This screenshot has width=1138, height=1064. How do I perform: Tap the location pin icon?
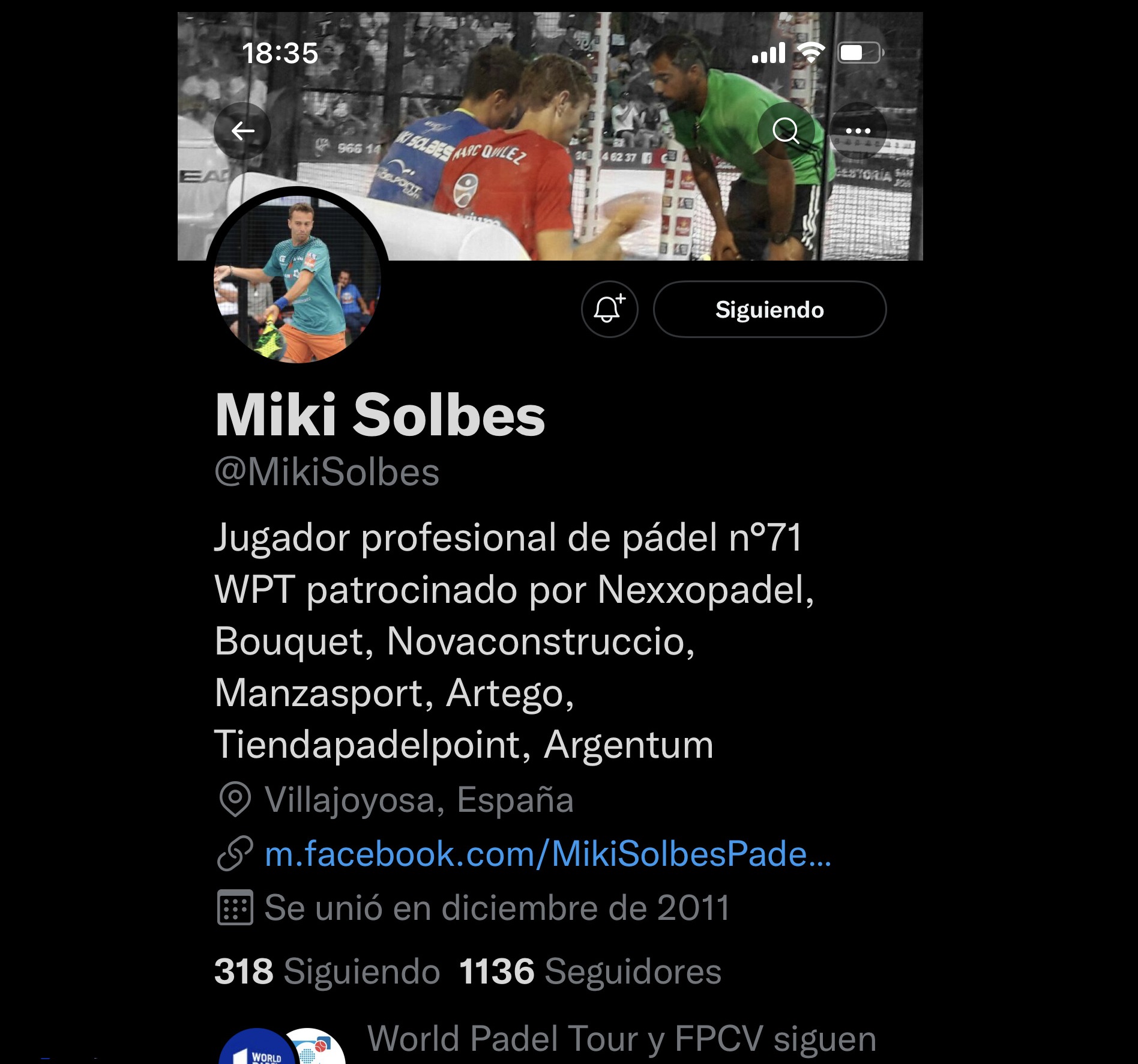(x=235, y=800)
